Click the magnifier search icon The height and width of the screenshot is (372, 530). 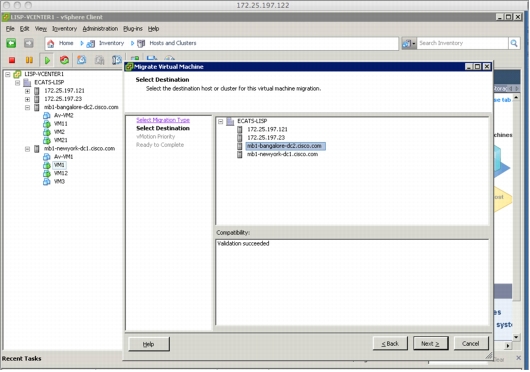coord(514,43)
